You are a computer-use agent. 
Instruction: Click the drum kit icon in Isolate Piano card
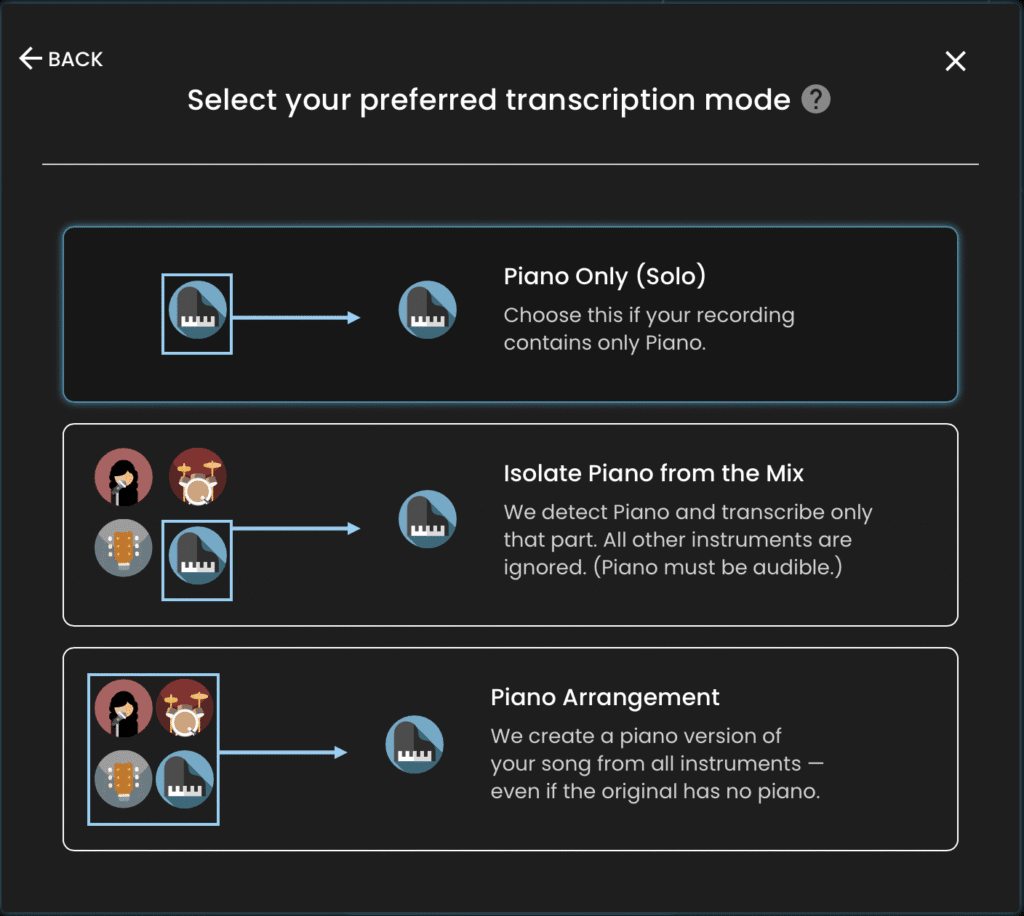pyautogui.click(x=198, y=477)
